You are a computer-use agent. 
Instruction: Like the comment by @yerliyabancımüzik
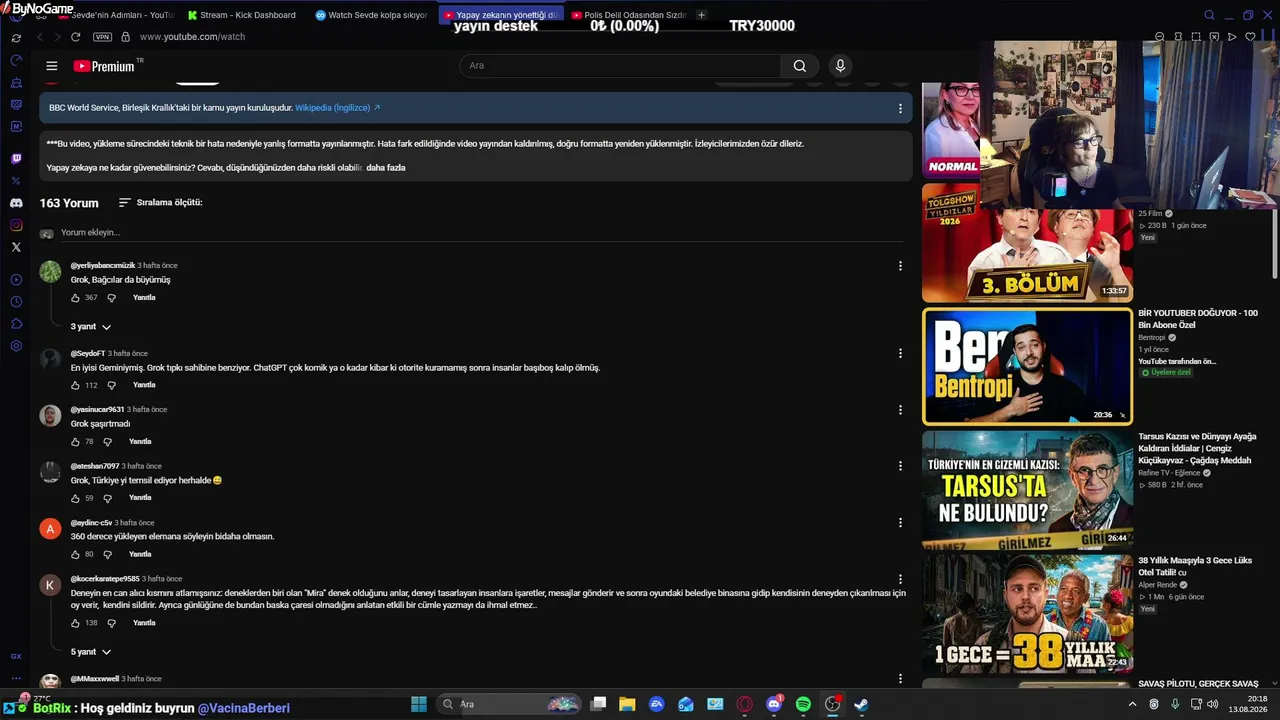point(75,298)
